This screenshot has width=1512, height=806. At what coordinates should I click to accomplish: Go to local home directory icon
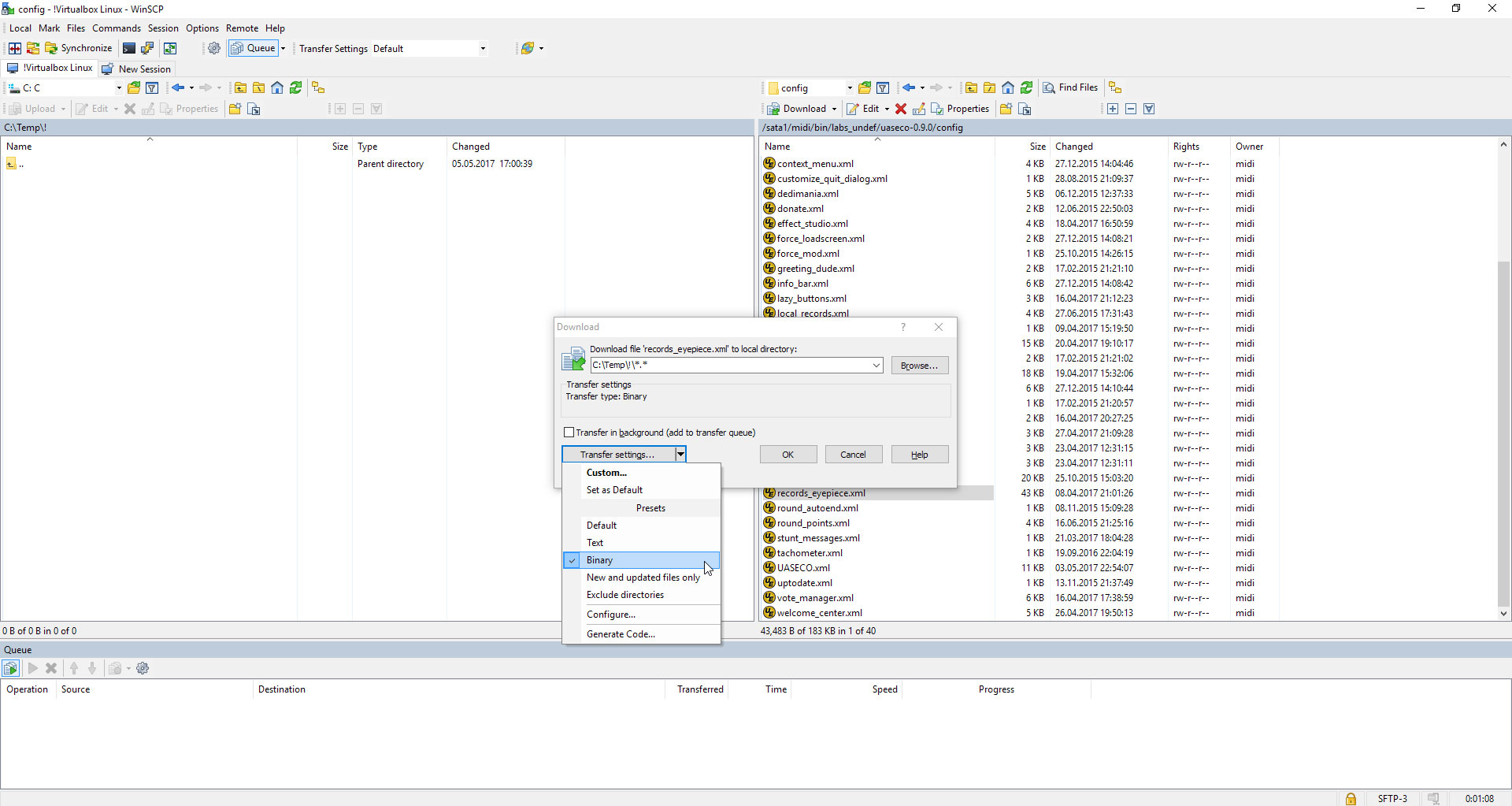(x=277, y=87)
